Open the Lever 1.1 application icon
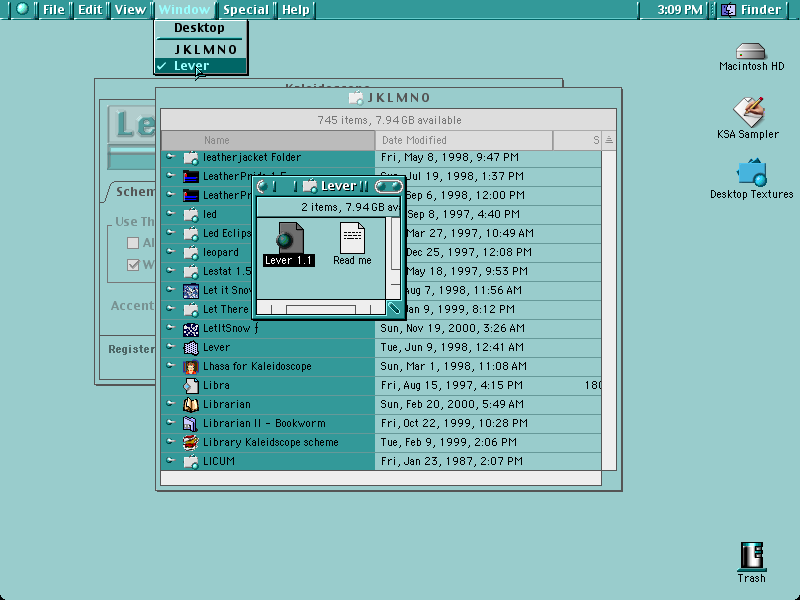 pyautogui.click(x=290, y=238)
